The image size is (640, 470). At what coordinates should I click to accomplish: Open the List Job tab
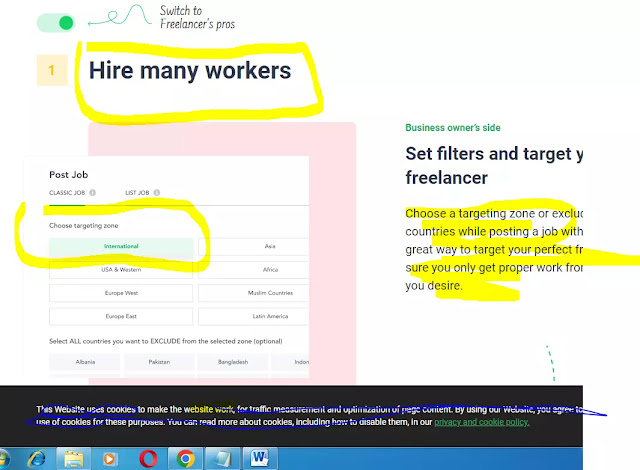pos(137,193)
